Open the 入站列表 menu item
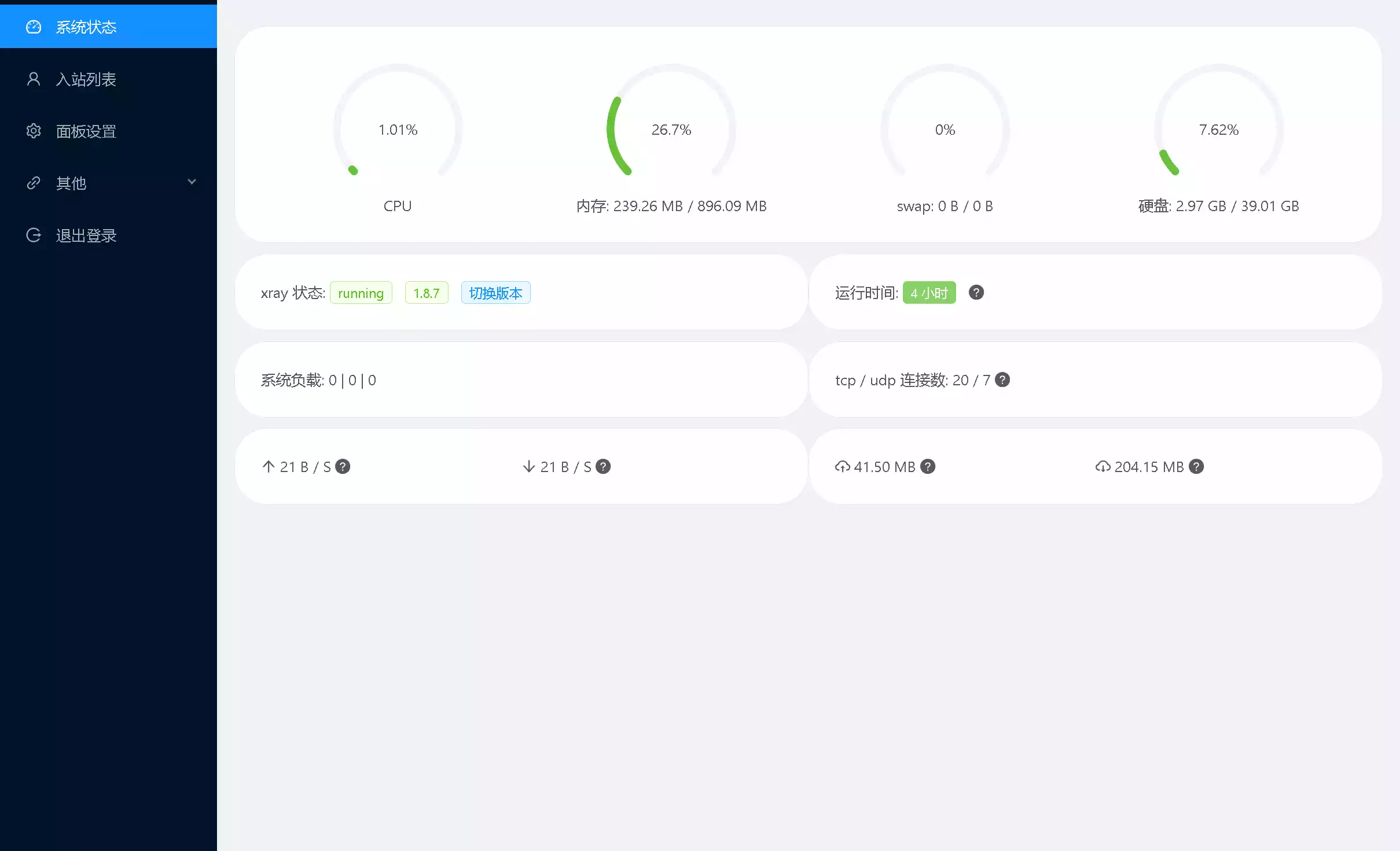This screenshot has width=1400, height=851. [x=86, y=79]
